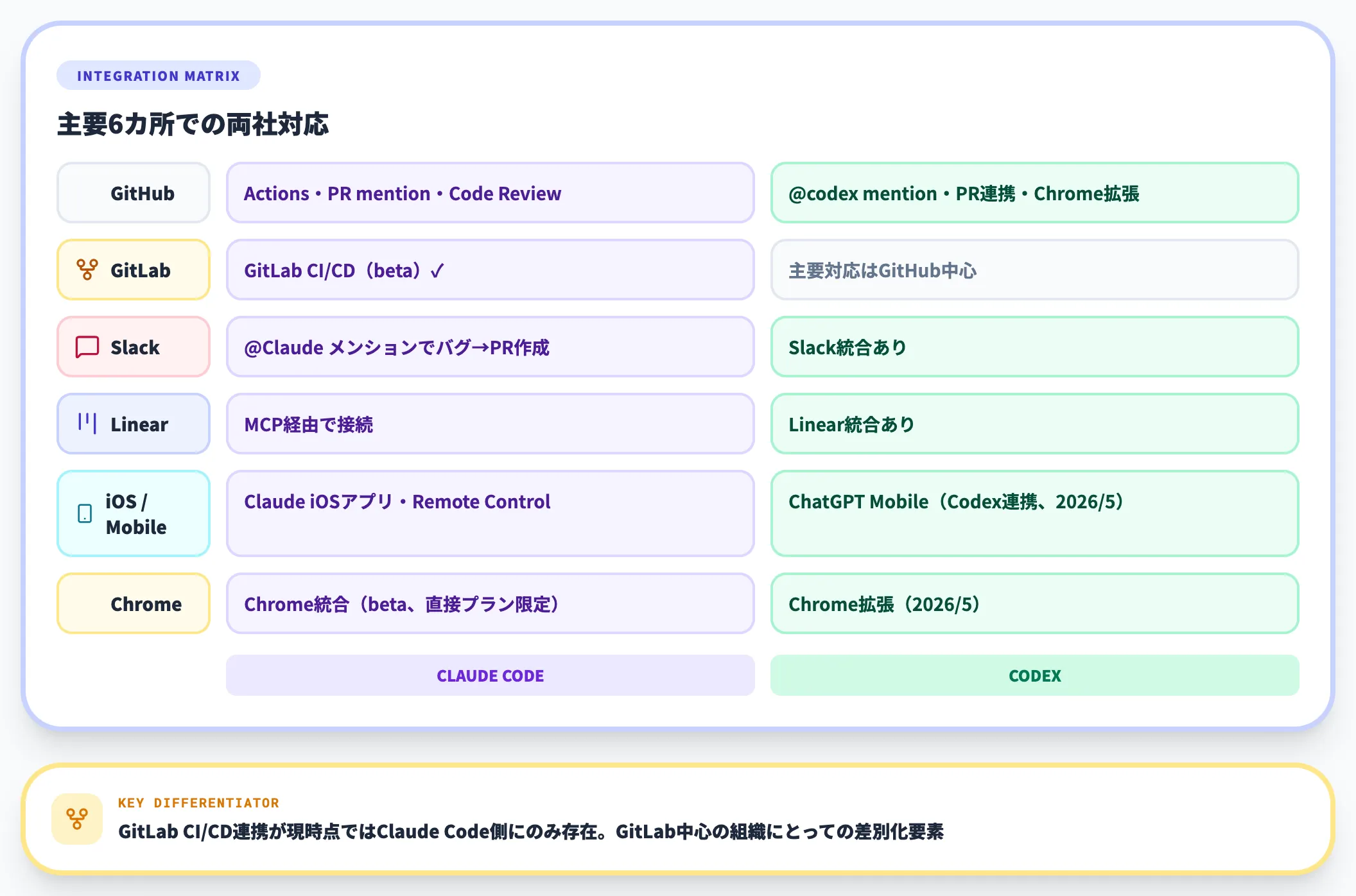Select the GitHub row label

[x=134, y=193]
